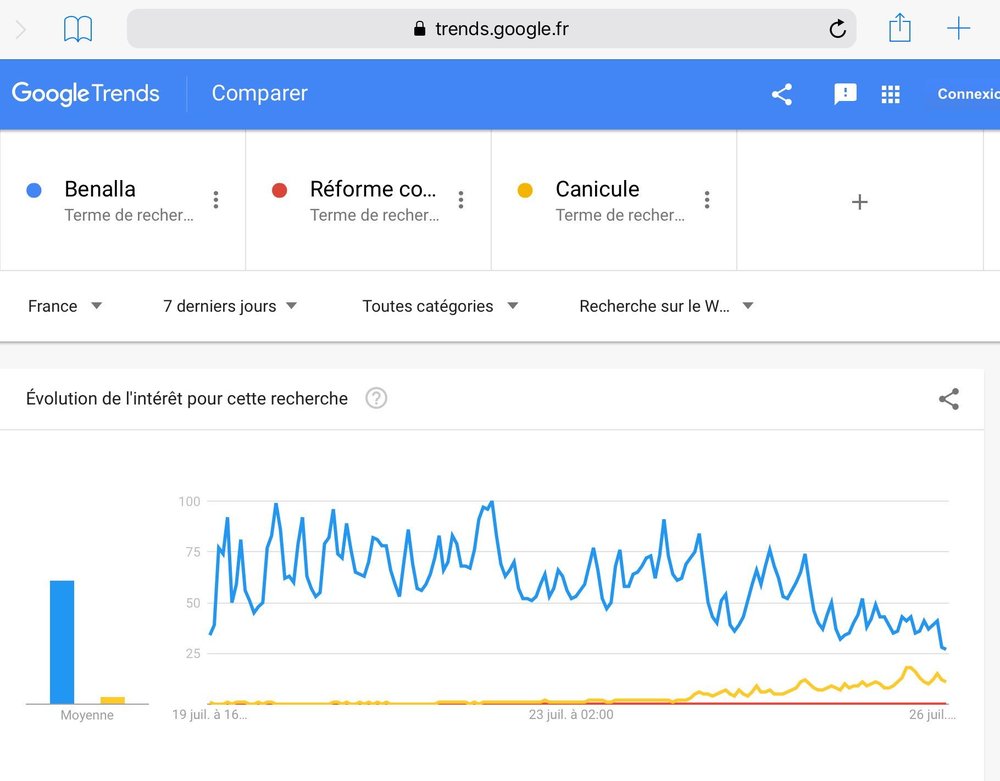Open options menu for Réforme term

[x=461, y=200]
